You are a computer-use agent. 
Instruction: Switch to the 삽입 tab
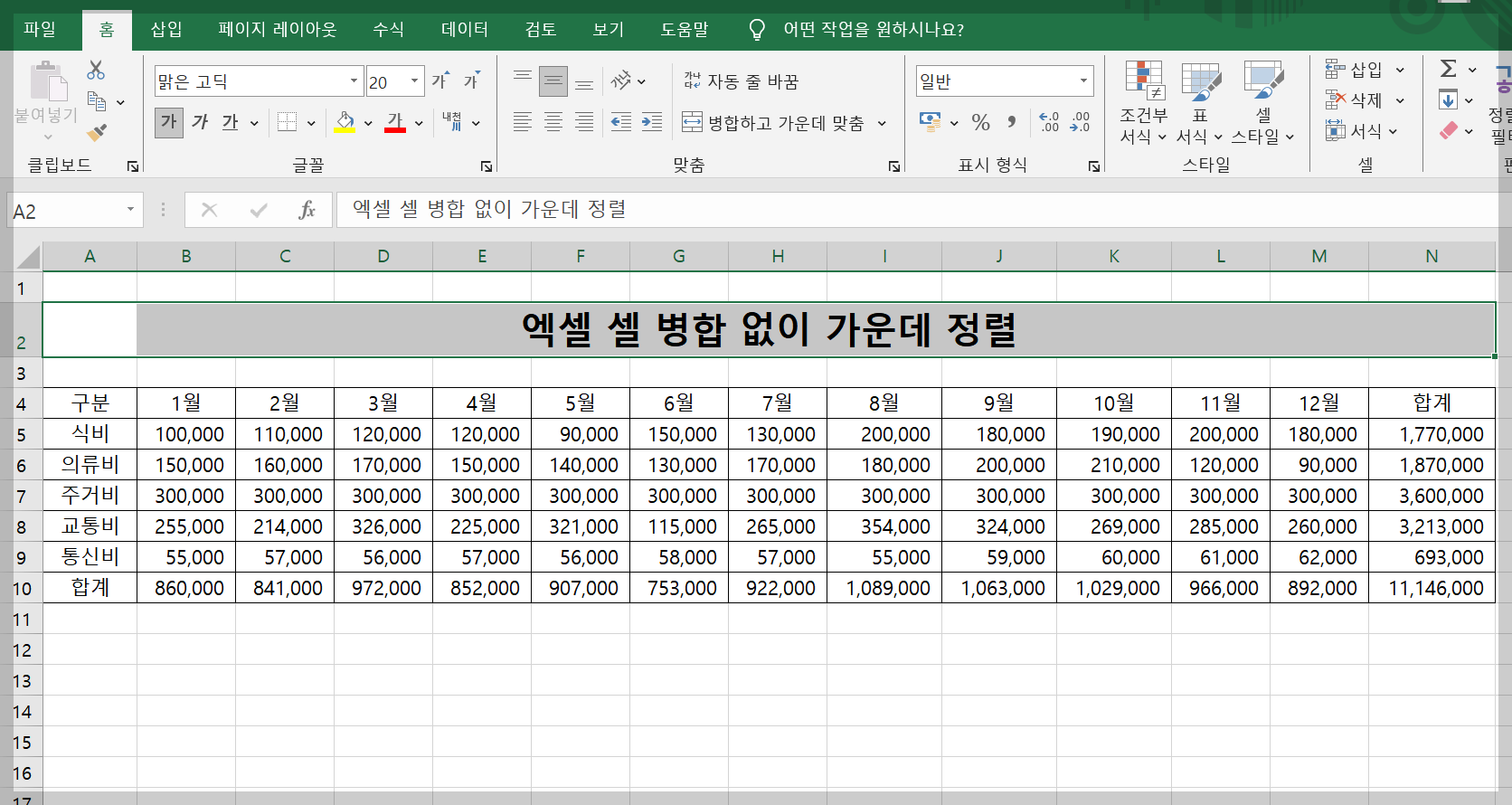click(x=166, y=30)
